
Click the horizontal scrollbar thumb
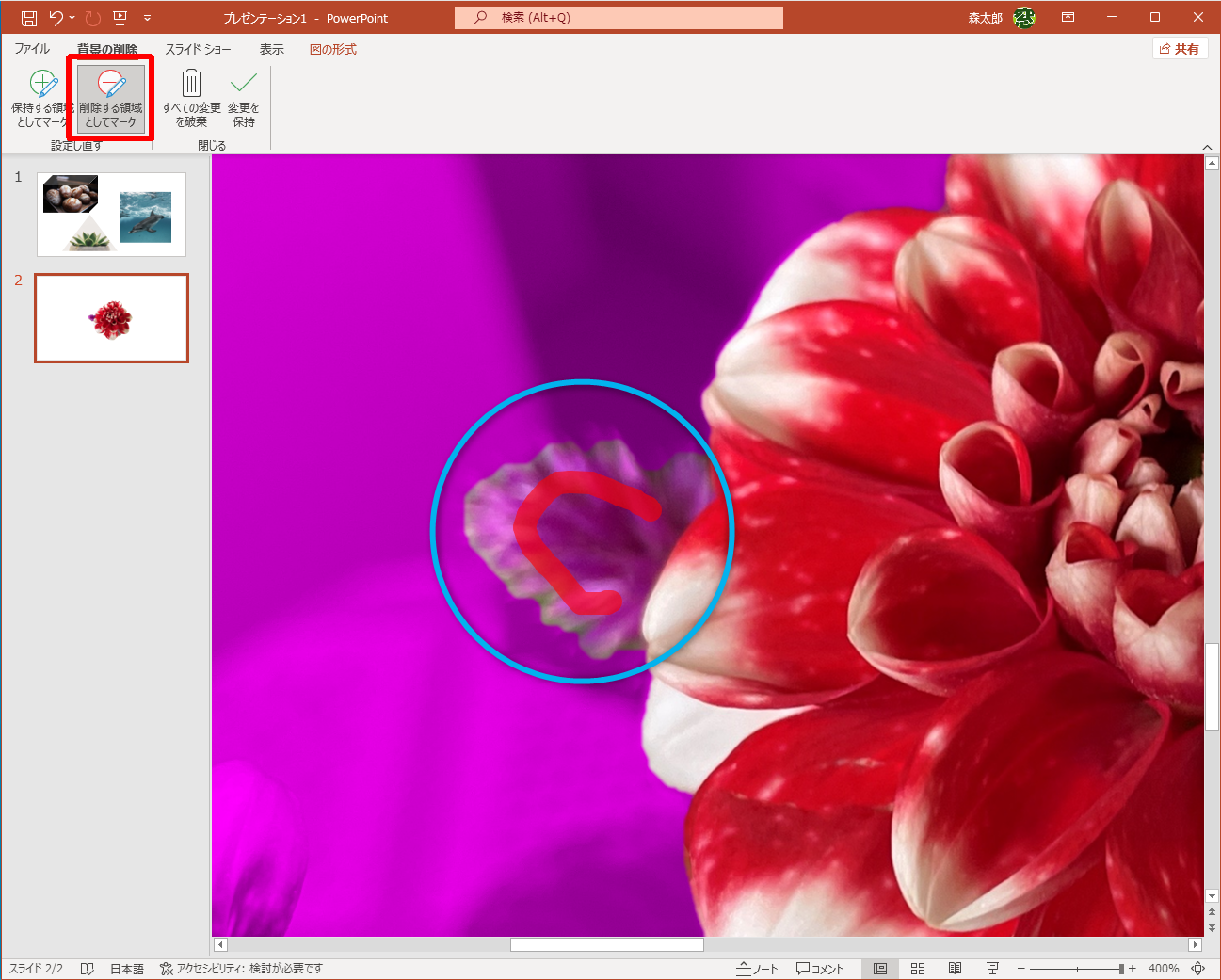(x=607, y=944)
